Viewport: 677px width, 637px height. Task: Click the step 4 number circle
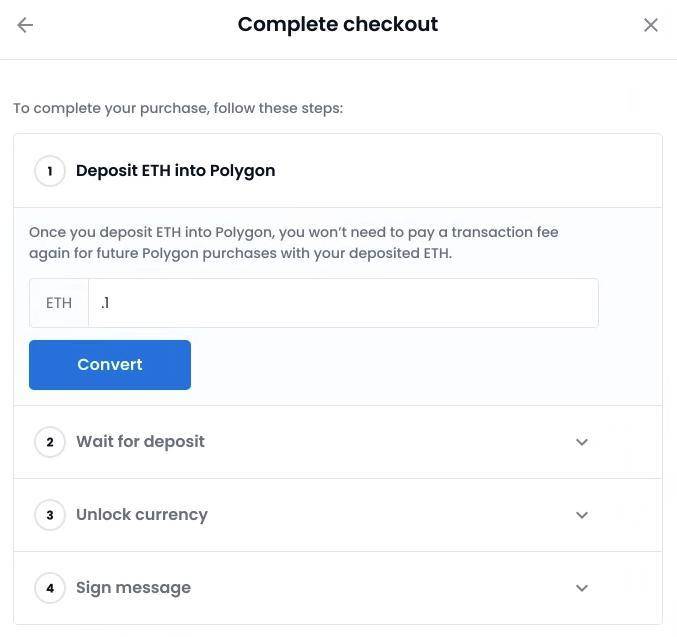coord(50,588)
